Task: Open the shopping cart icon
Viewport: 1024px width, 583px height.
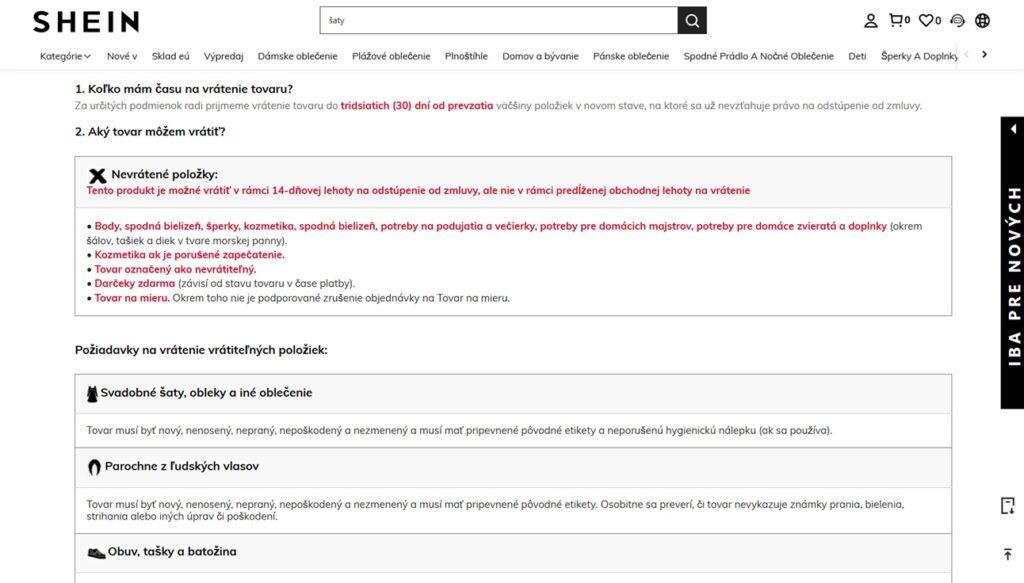Action: (899, 21)
